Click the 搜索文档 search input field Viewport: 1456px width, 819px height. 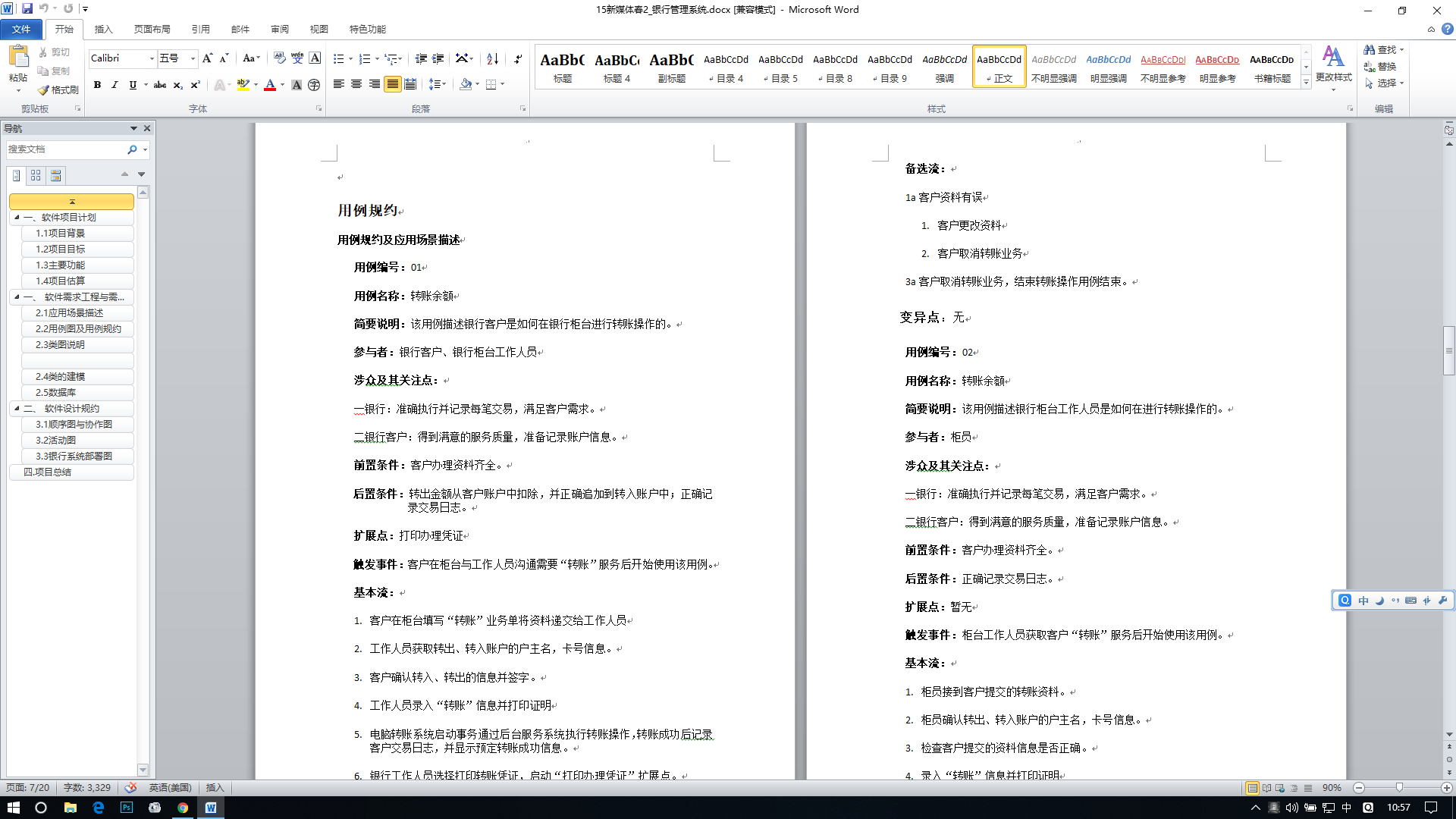coord(64,149)
